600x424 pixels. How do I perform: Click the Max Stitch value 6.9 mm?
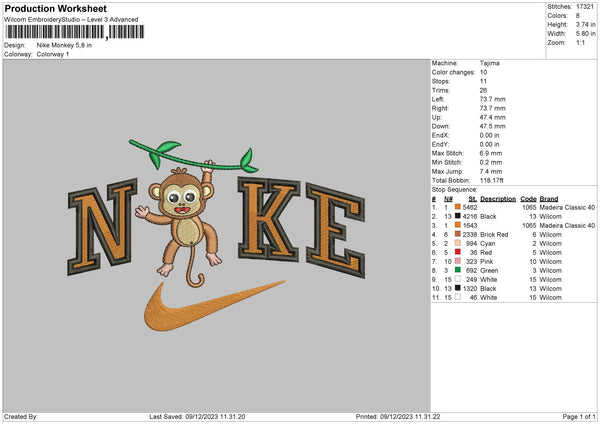click(x=491, y=153)
